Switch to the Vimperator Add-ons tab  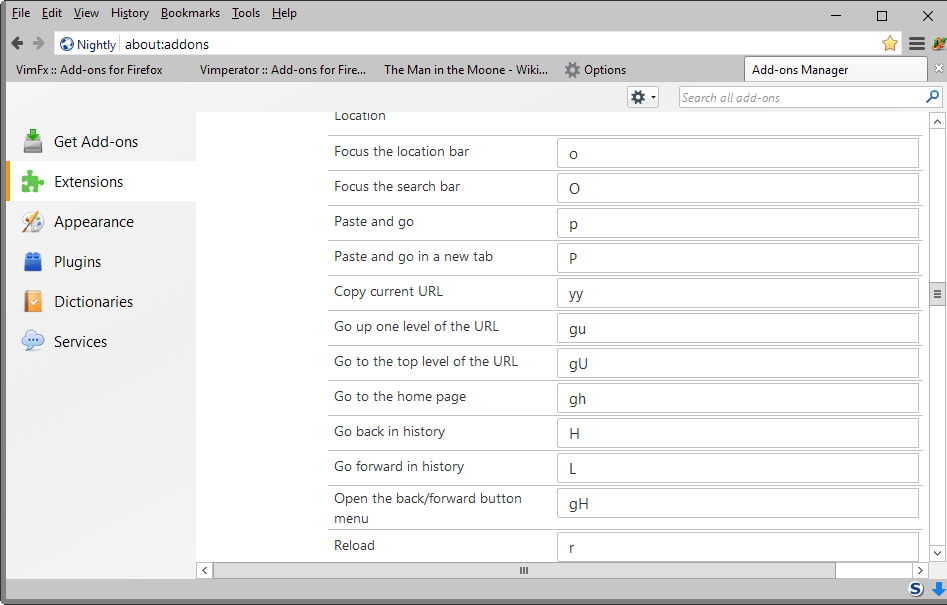[283, 69]
